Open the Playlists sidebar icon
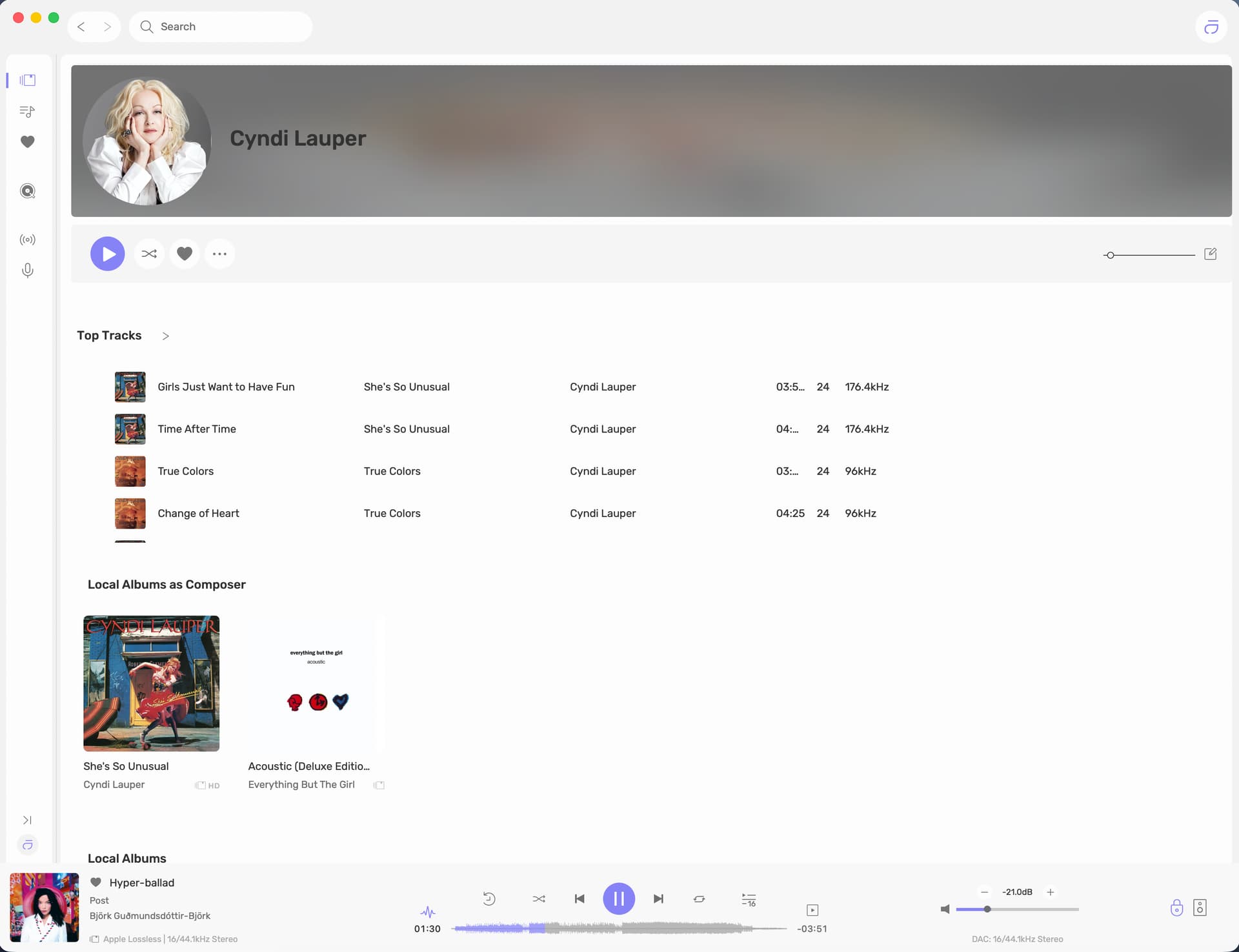1239x952 pixels. 27,111
